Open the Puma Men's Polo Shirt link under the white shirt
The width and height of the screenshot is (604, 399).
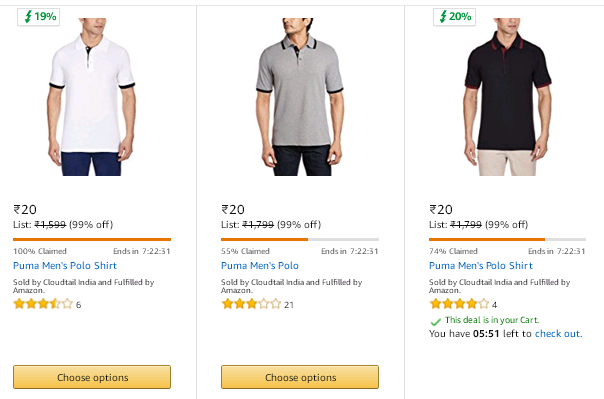click(65, 266)
